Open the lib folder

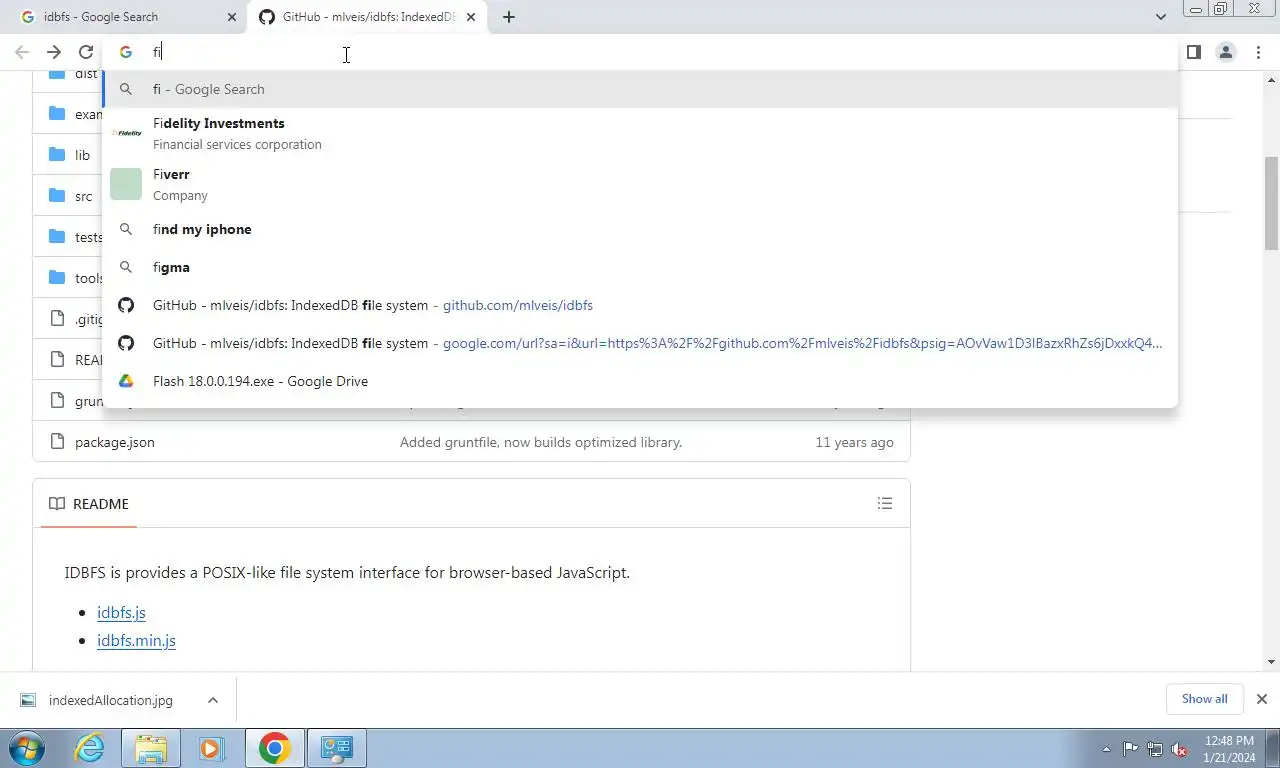(x=82, y=155)
